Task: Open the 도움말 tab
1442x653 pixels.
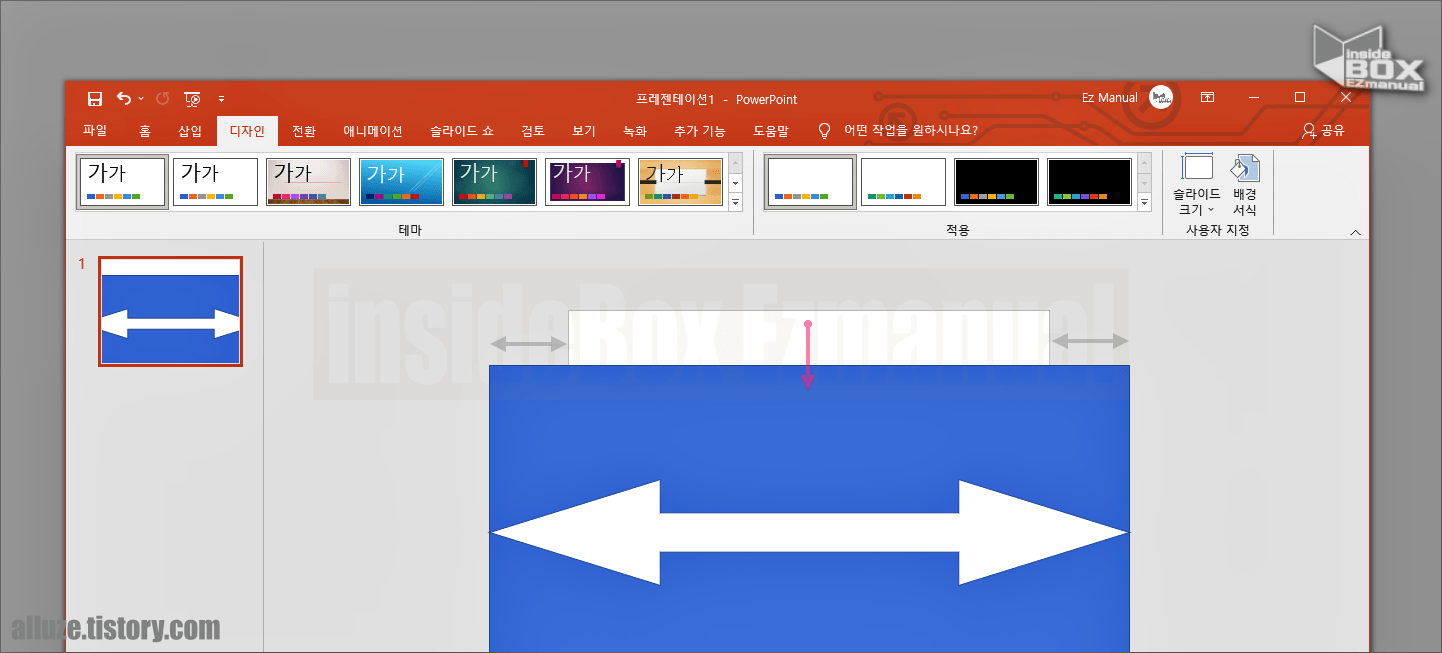Action: [x=771, y=130]
